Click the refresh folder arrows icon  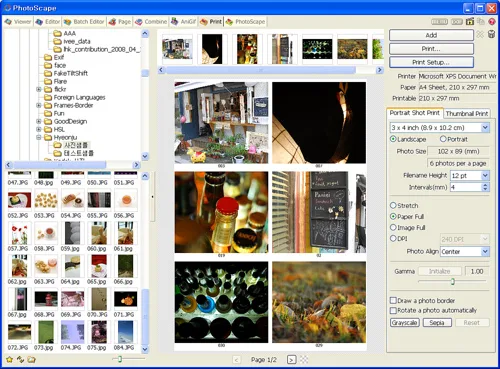tap(21, 360)
